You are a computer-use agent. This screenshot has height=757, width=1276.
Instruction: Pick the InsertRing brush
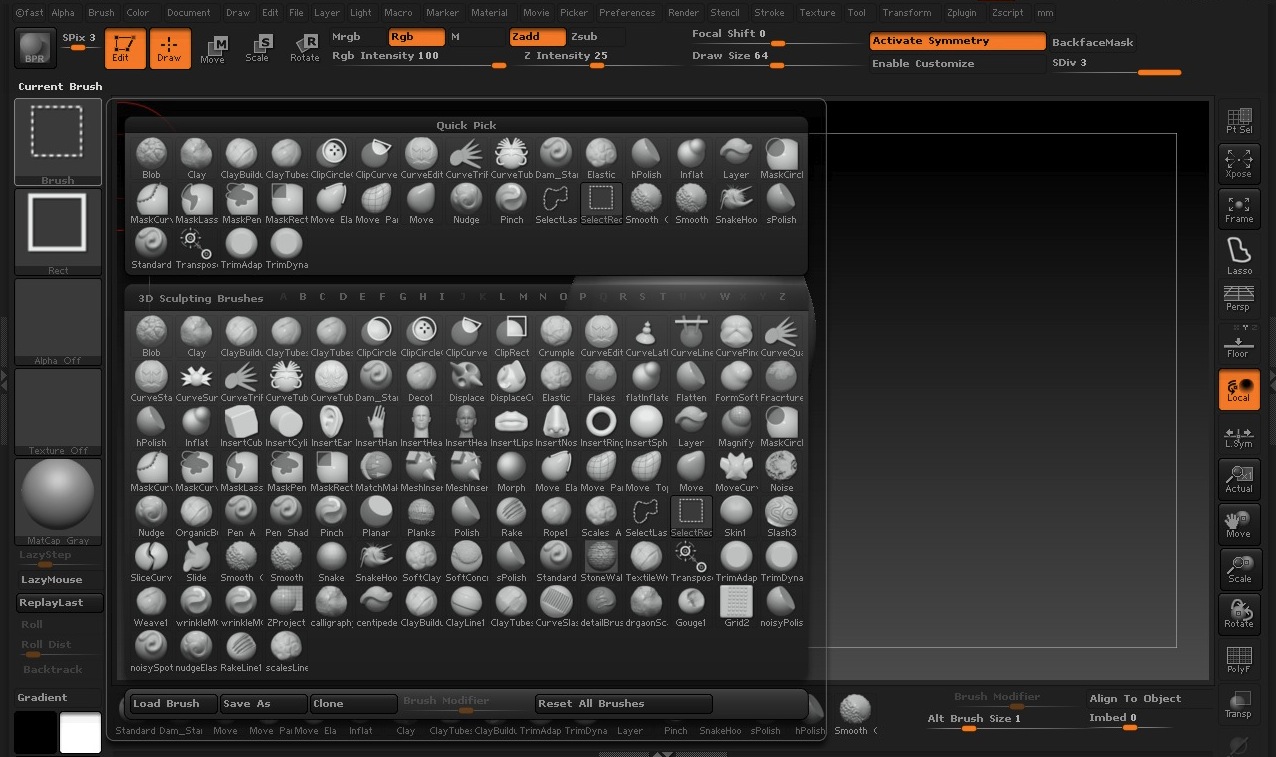(x=601, y=426)
